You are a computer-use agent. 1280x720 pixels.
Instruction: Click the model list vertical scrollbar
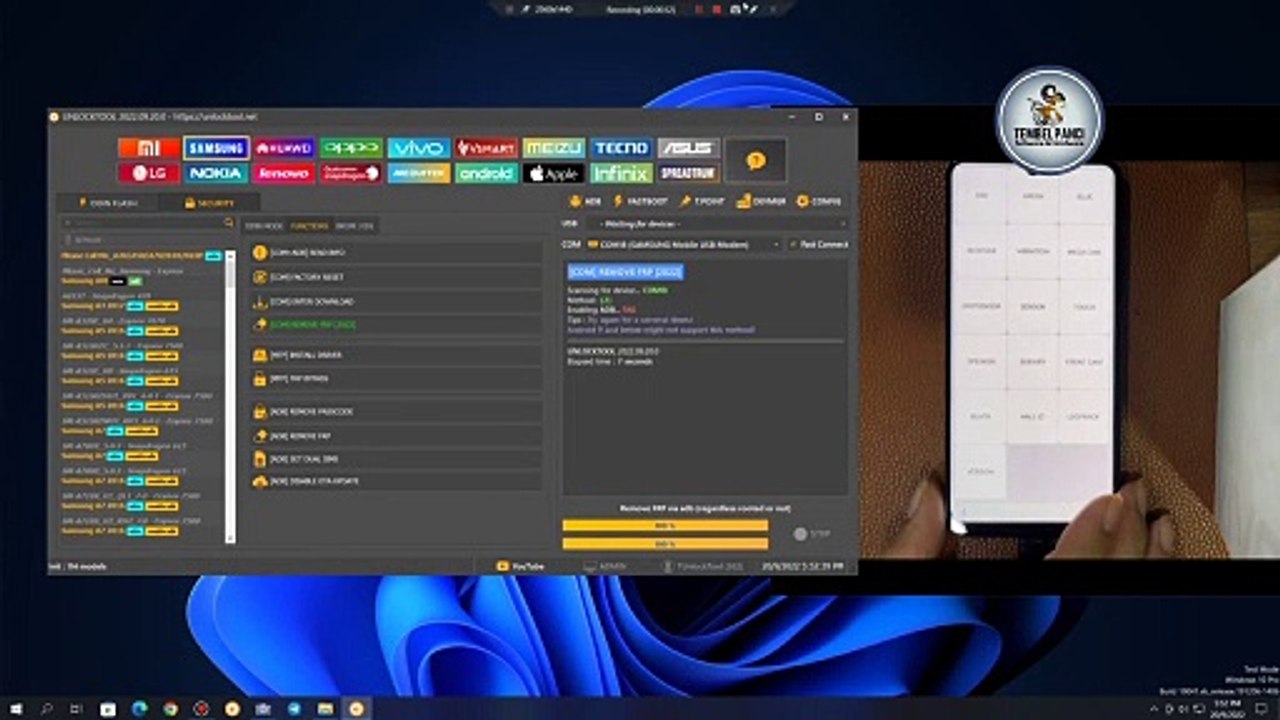pos(231,398)
